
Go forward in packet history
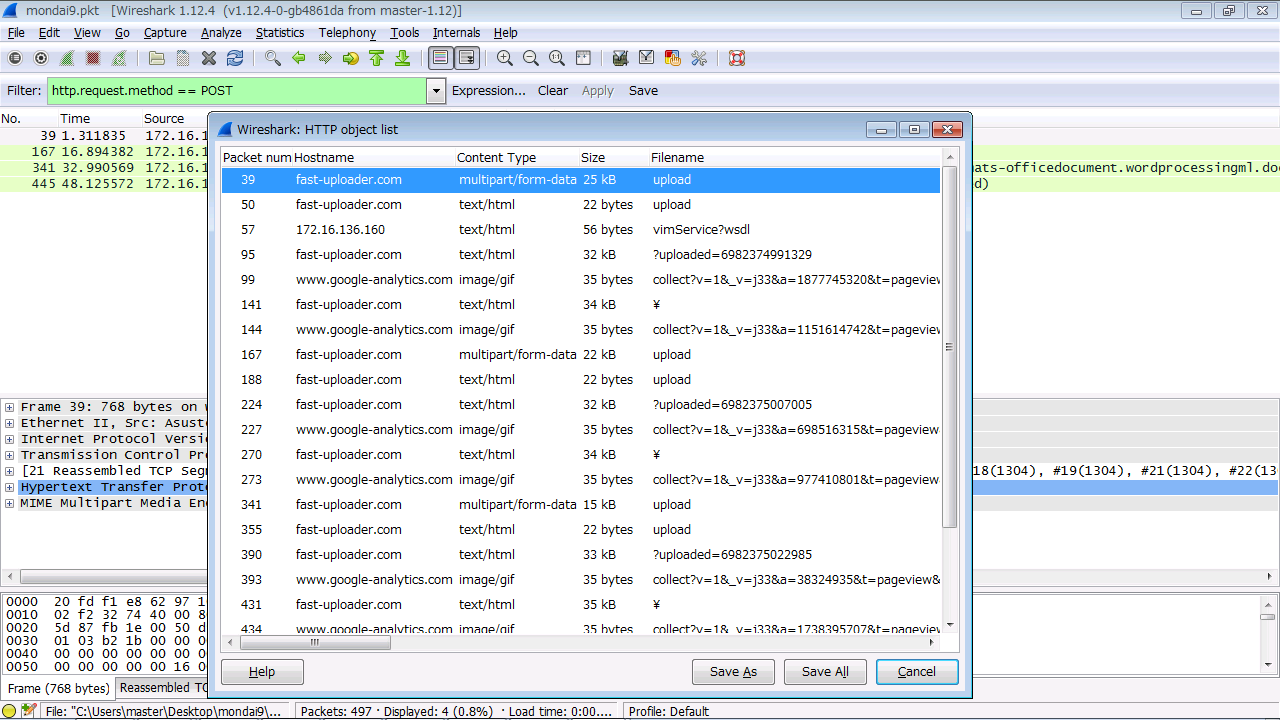tap(324, 58)
